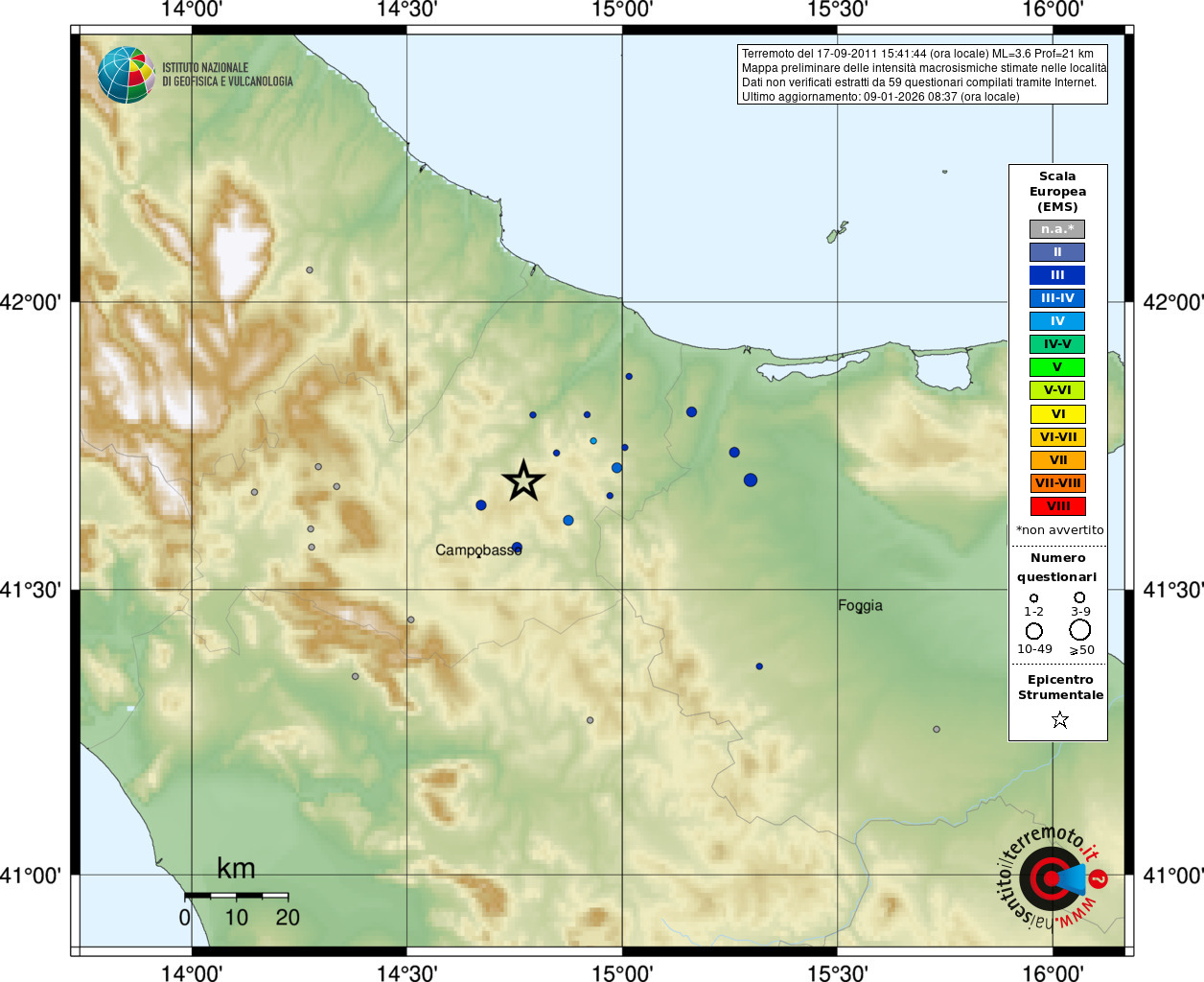Click the 'Epicentro Strumentale' legend heading
The image size is (1204, 982).
[1060, 688]
